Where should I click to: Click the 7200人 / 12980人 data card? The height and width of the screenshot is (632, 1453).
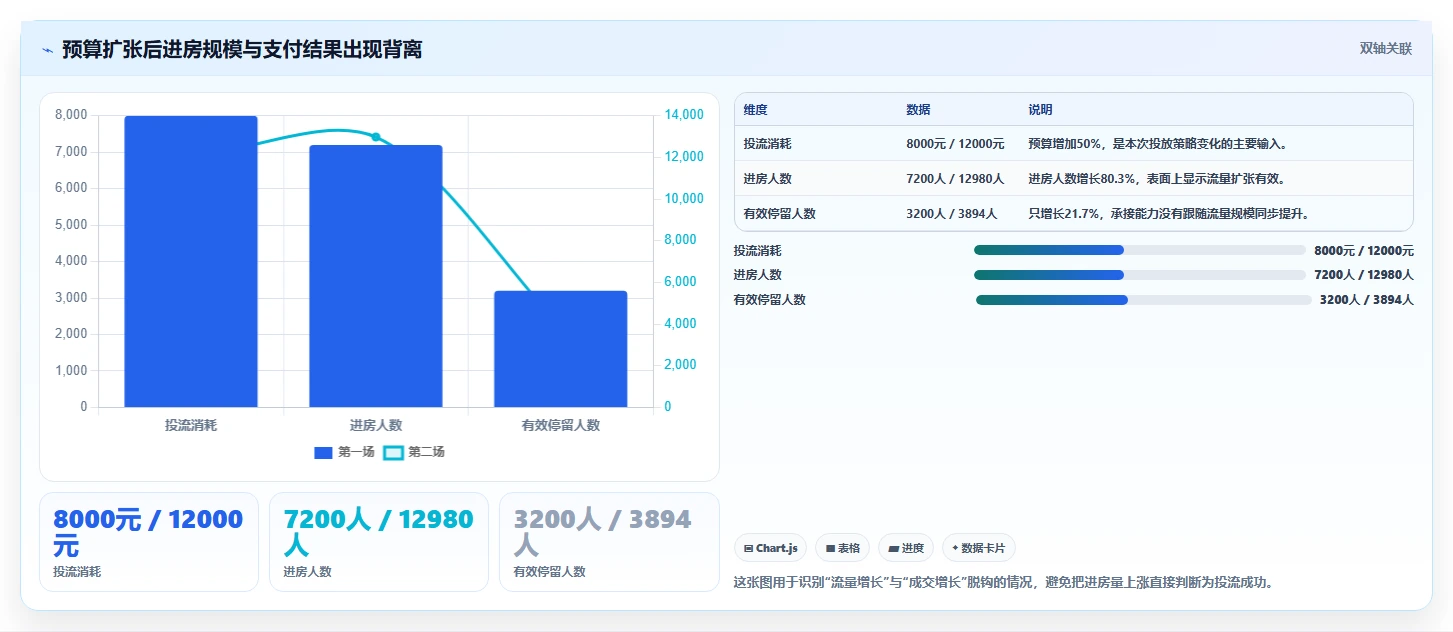[x=379, y=542]
